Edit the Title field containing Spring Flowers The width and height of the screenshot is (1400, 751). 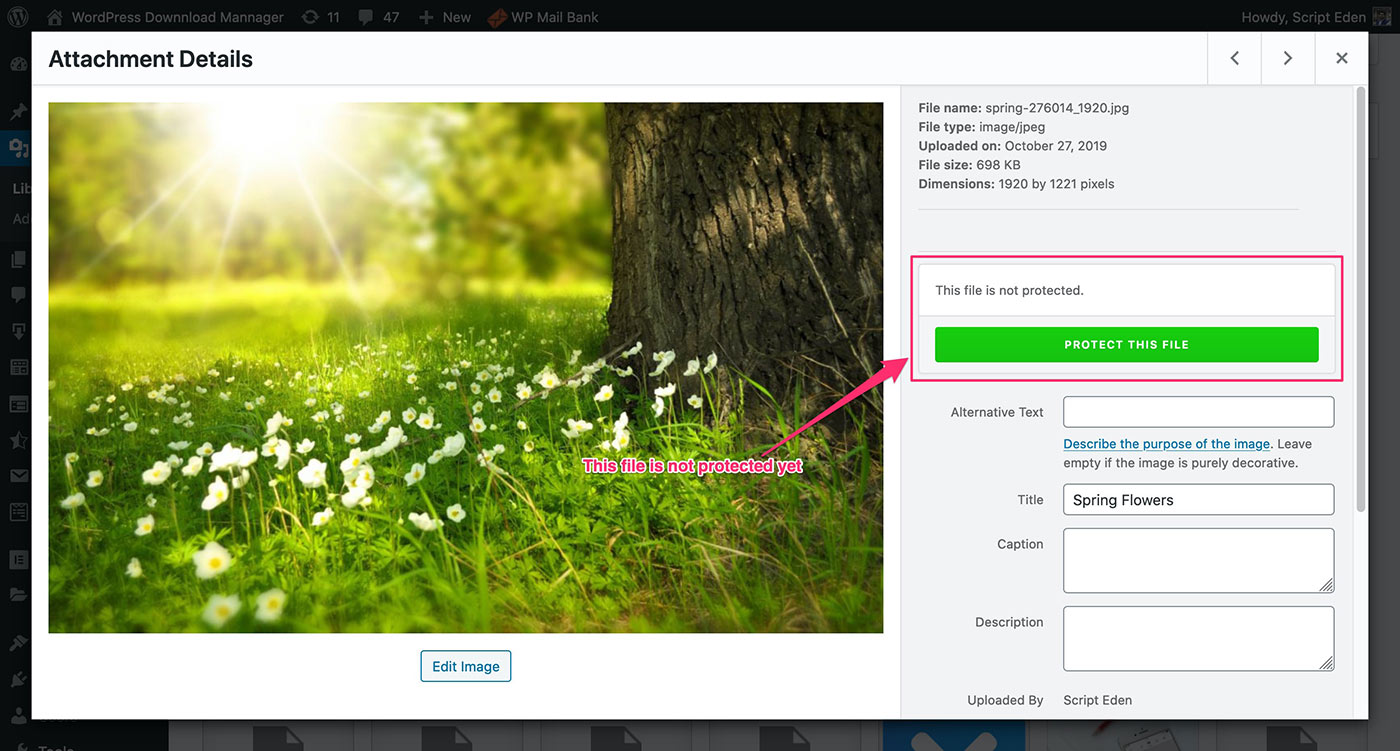1197,499
